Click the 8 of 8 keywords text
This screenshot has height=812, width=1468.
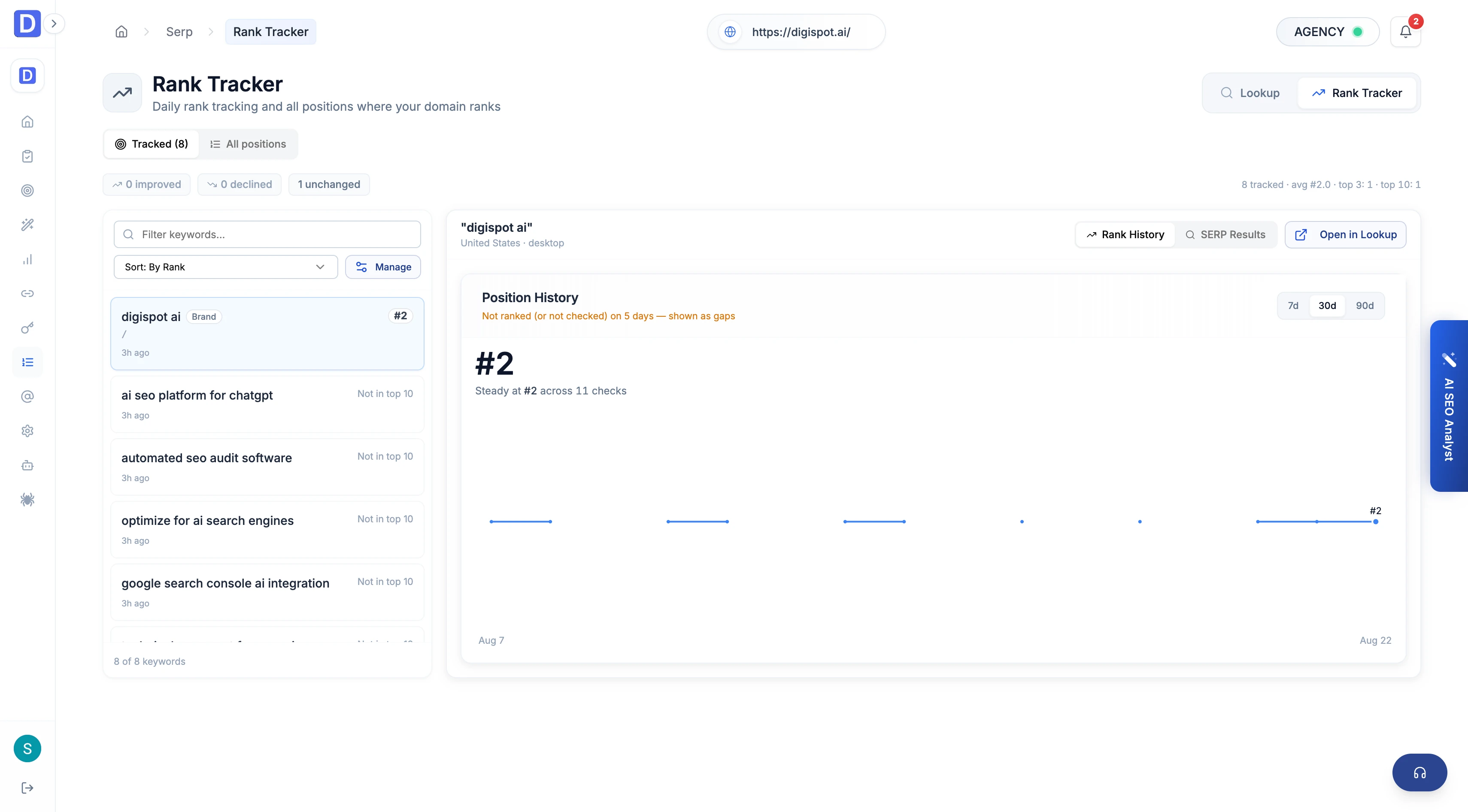tap(149, 661)
